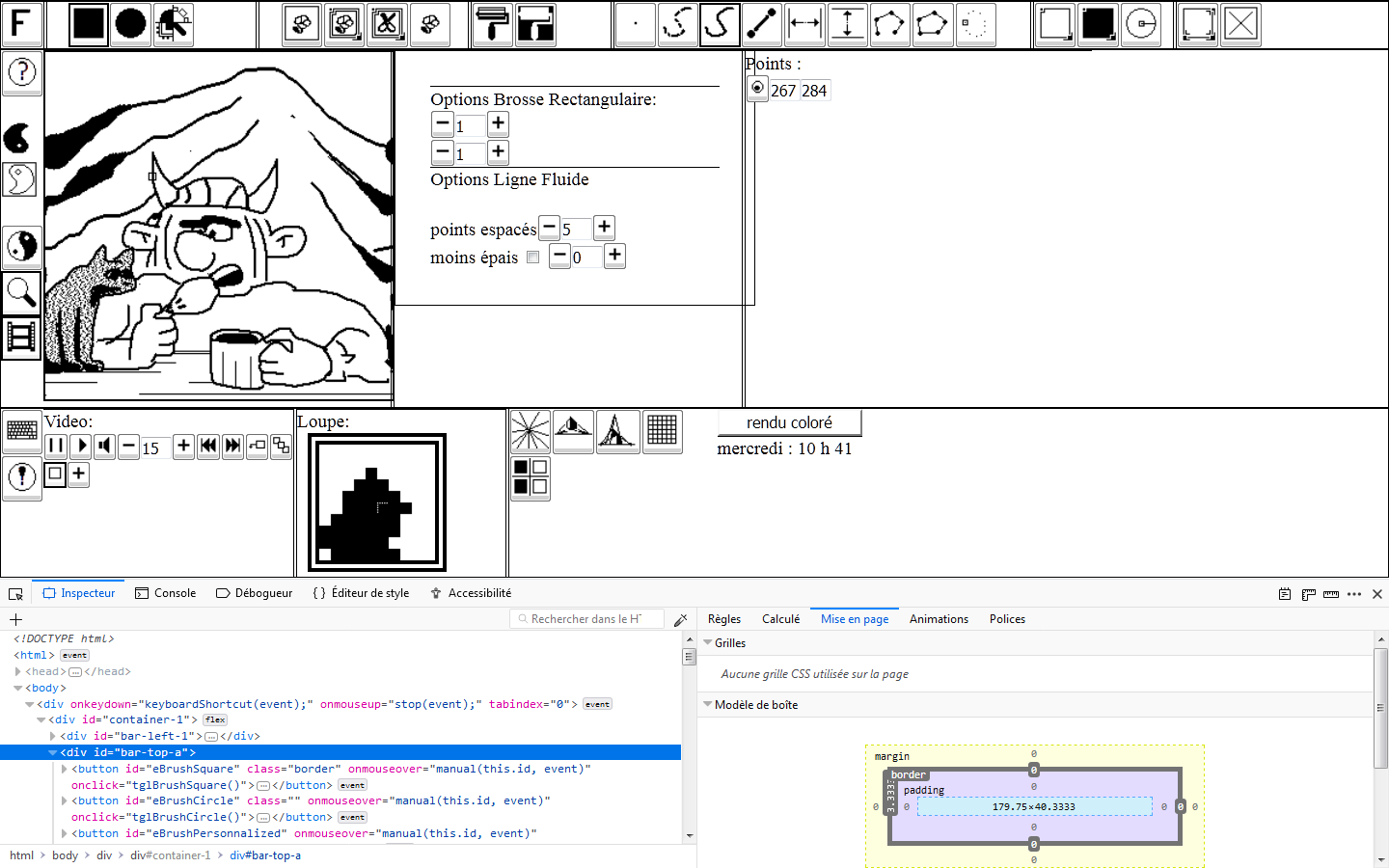1389x868 pixels.
Task: Click the 'rendu coloré' button
Action: pos(790,422)
